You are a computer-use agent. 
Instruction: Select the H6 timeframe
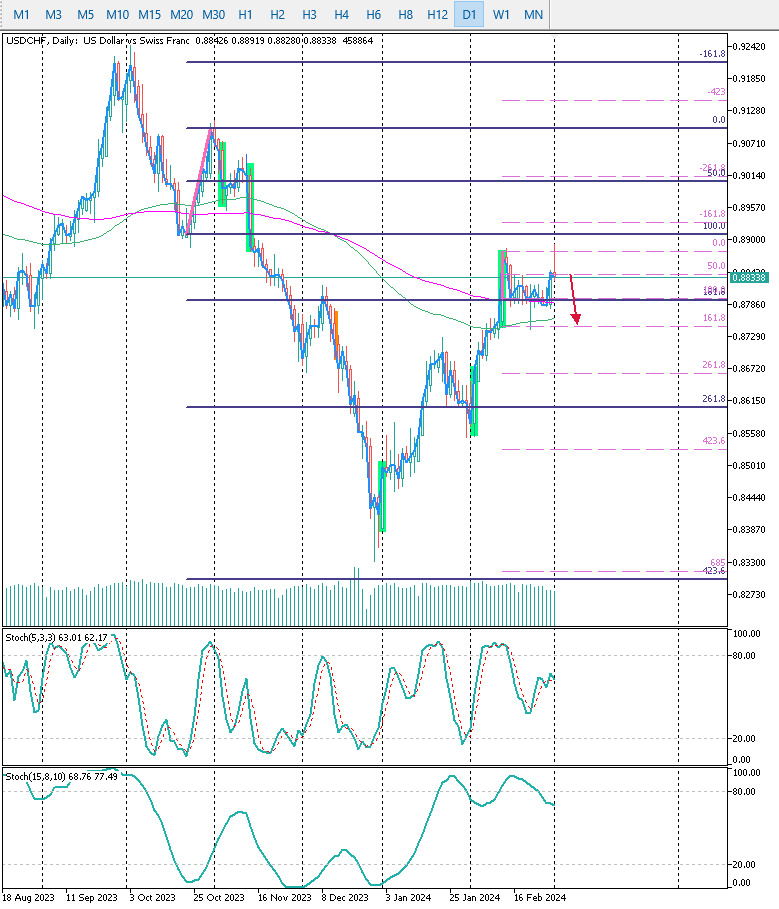pos(373,14)
